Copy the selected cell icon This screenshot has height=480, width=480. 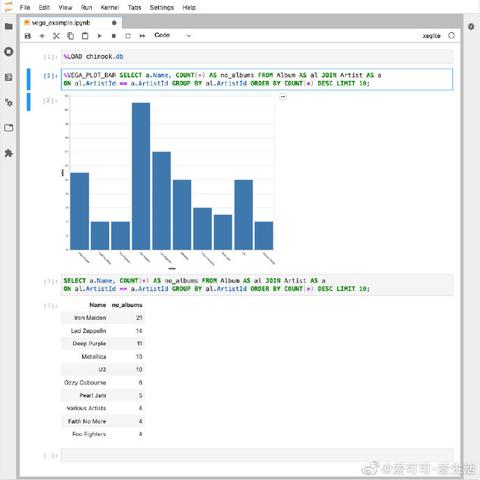(70, 36)
